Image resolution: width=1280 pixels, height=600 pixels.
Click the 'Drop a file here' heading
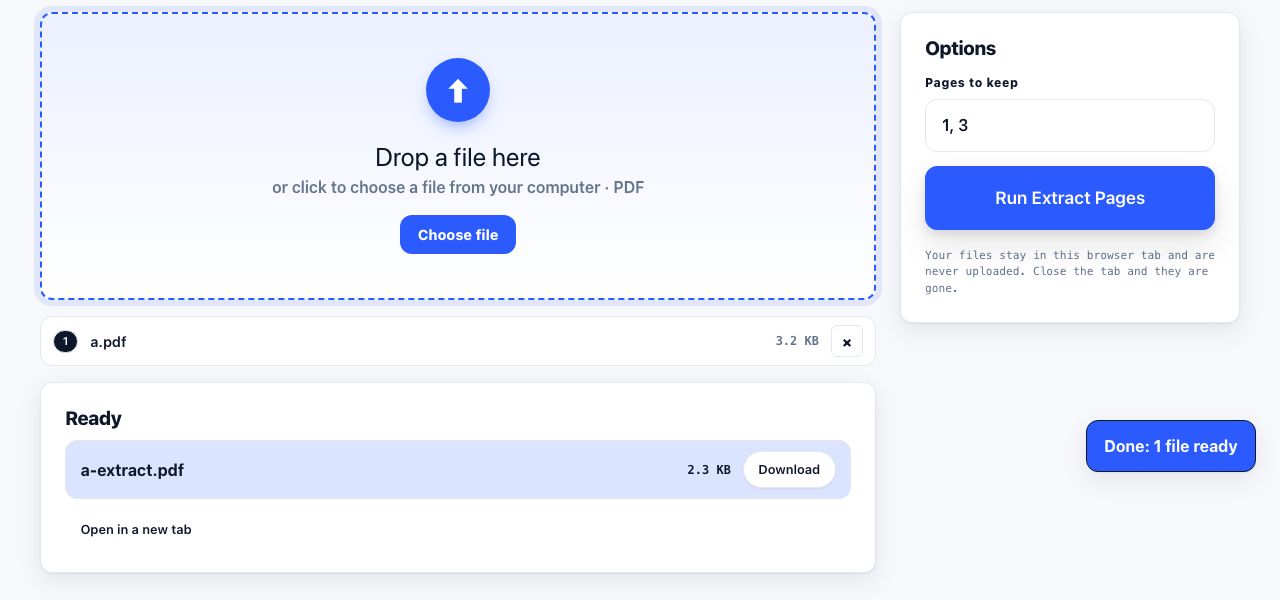(458, 158)
